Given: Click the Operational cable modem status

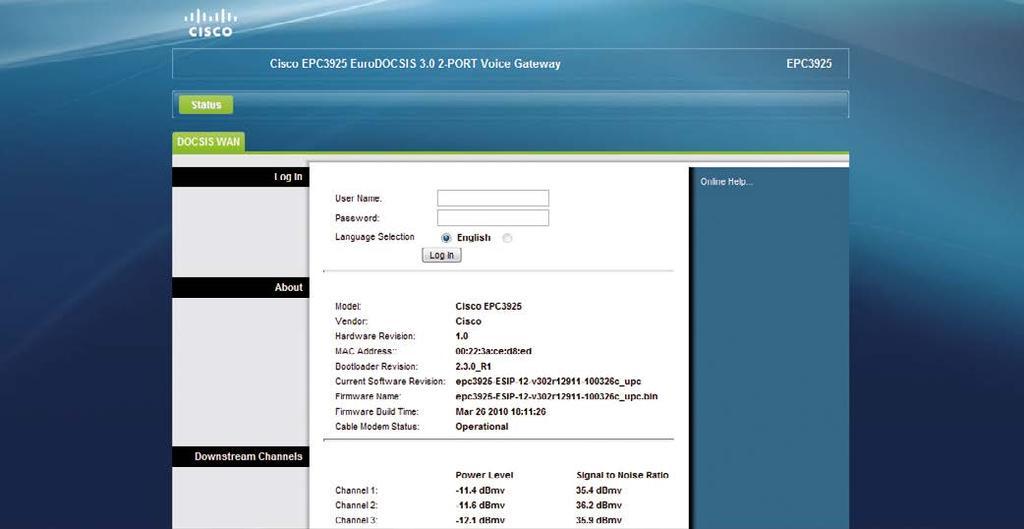Looking at the screenshot, I should 482,427.
